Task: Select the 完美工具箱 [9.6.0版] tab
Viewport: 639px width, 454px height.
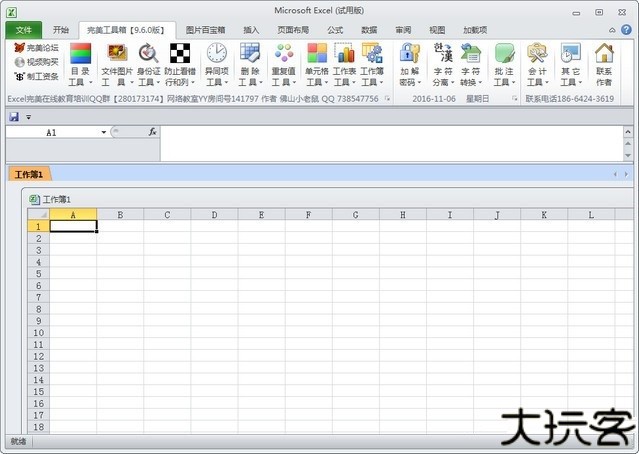Action: click(x=127, y=30)
